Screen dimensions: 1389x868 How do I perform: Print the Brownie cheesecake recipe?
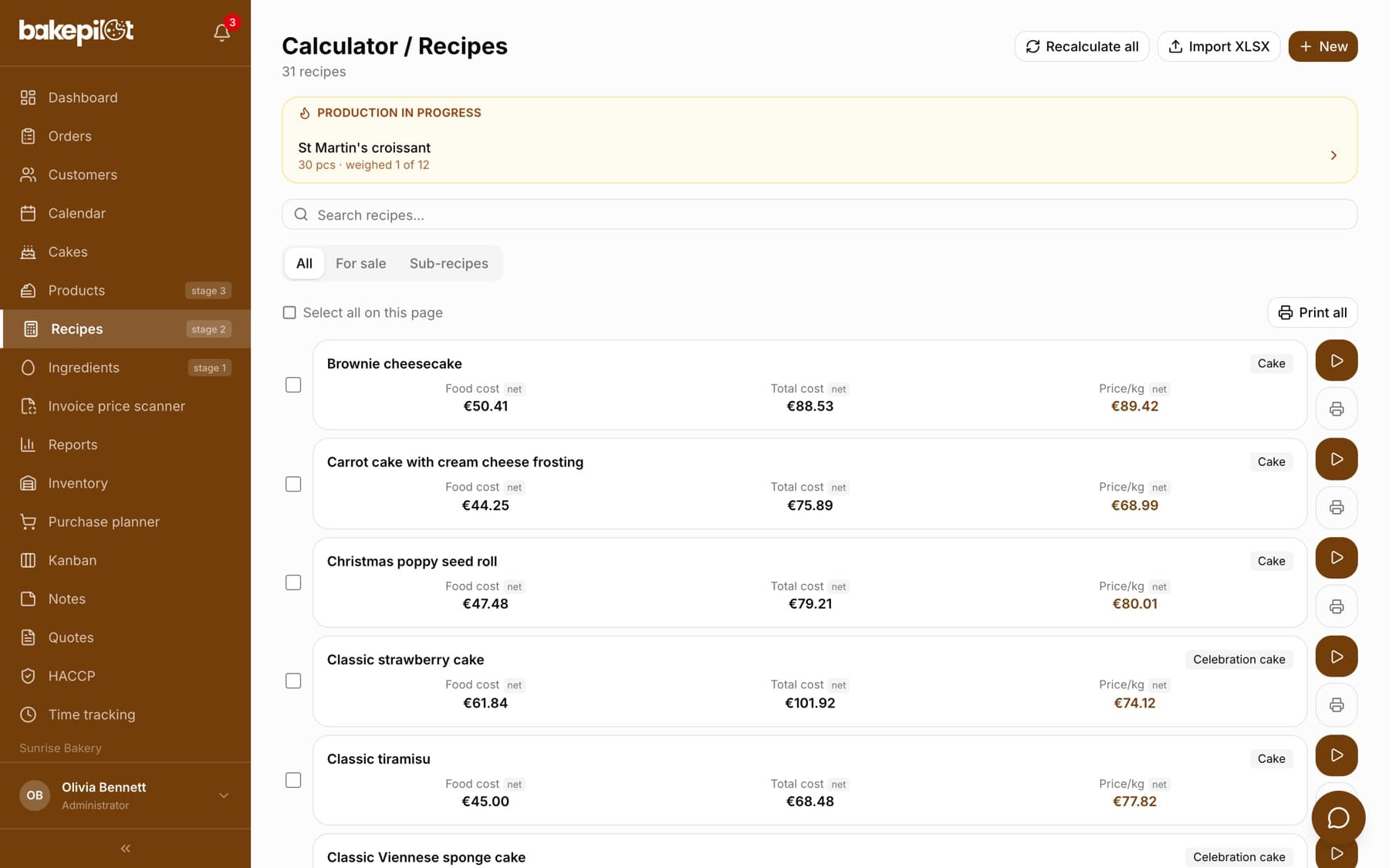pyautogui.click(x=1337, y=409)
